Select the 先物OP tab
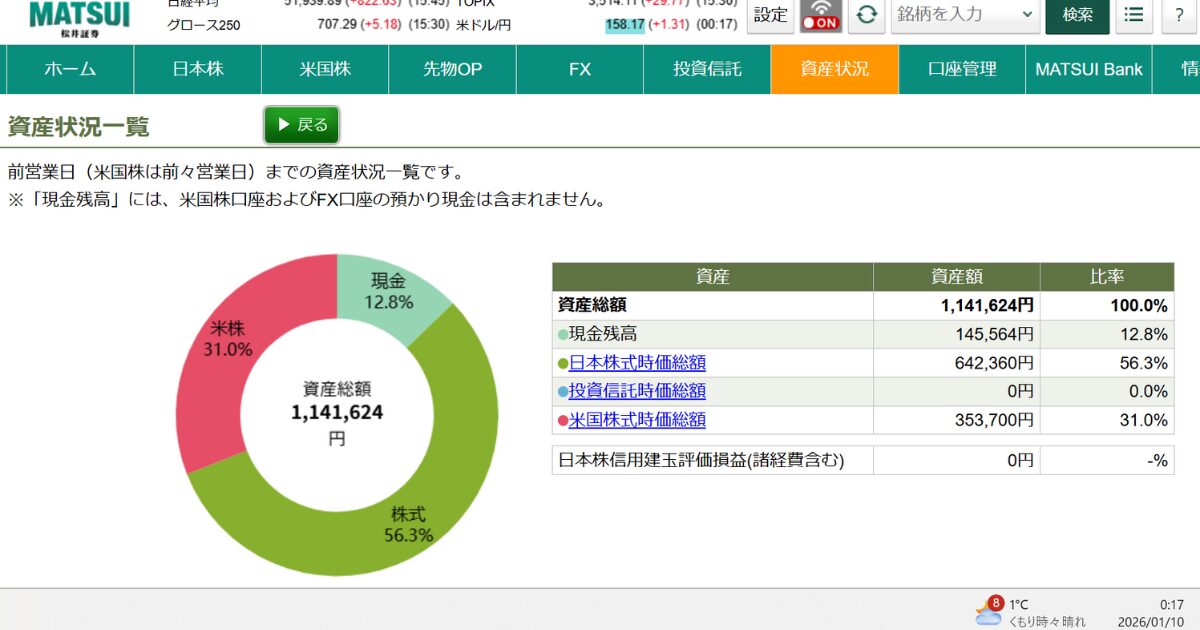The width and height of the screenshot is (1200, 630). pos(452,69)
